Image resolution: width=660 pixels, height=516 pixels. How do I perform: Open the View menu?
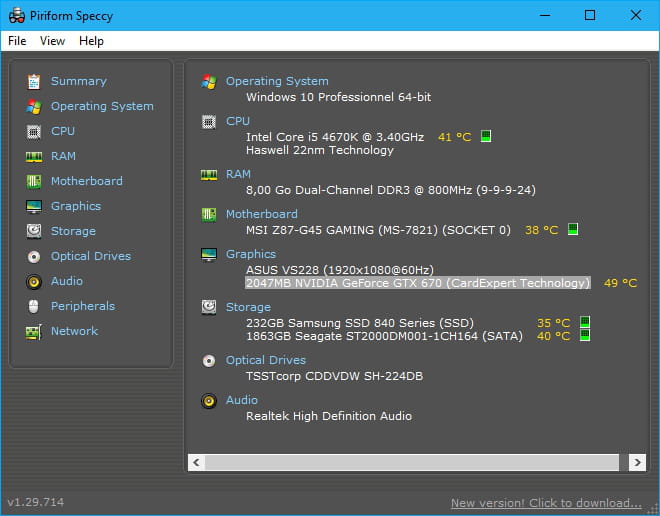coord(53,41)
